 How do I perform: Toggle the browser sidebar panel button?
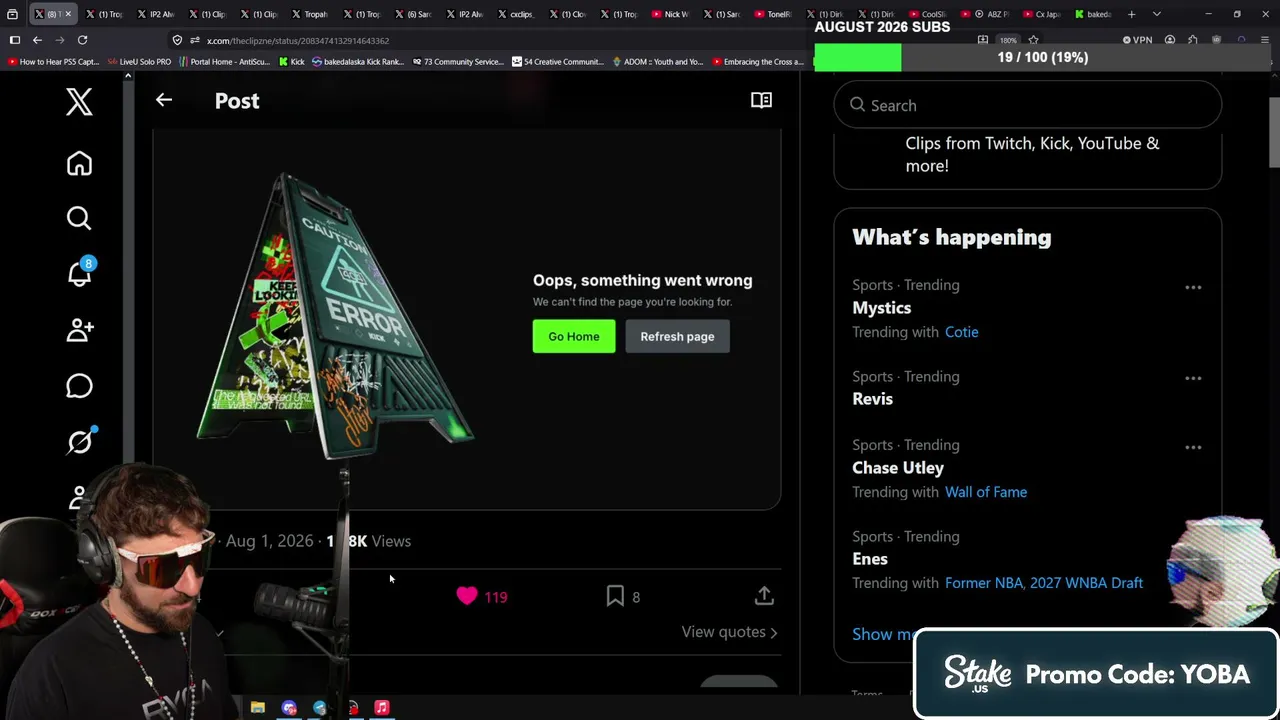point(14,40)
